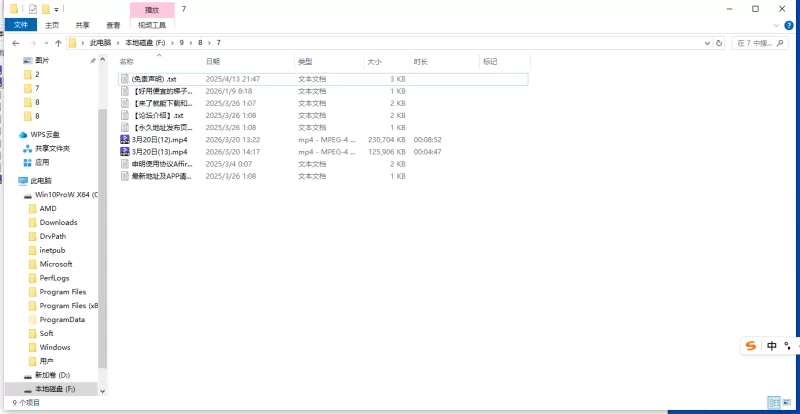Click the Properties icon in quick access toolbar
This screenshot has width=800, height=414.
32,9
